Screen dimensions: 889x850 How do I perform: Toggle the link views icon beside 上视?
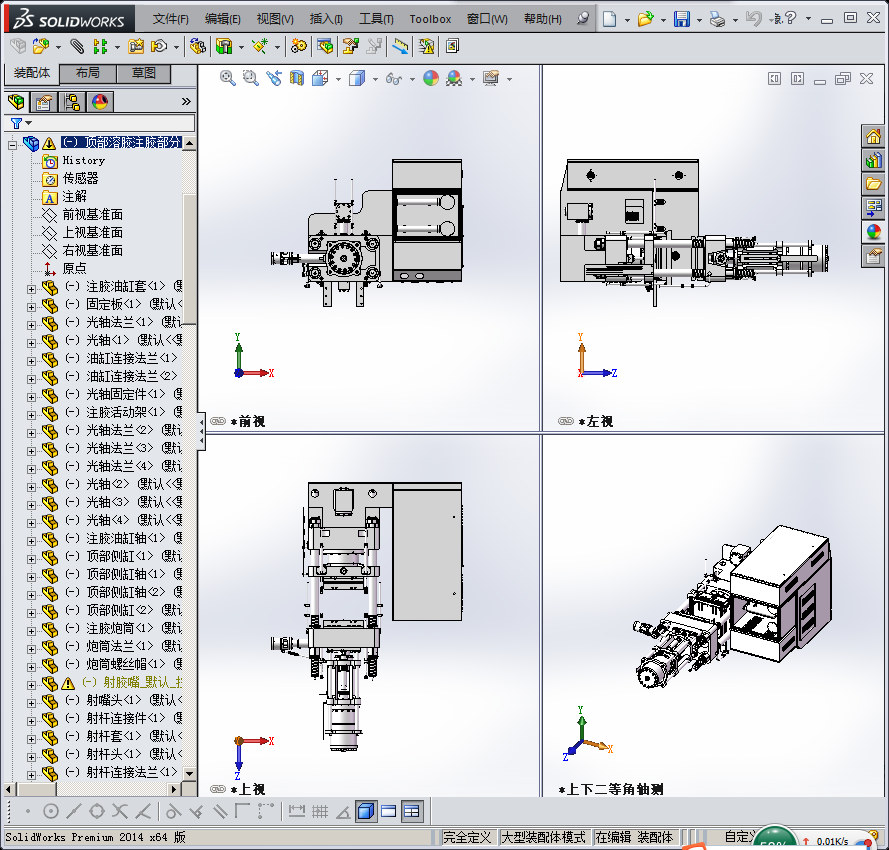218,789
